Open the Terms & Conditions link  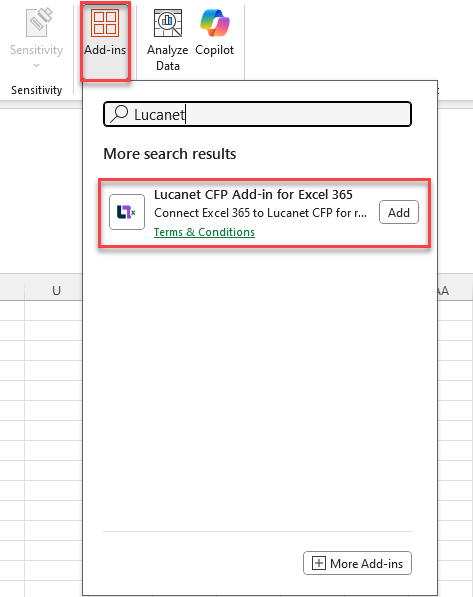[204, 232]
